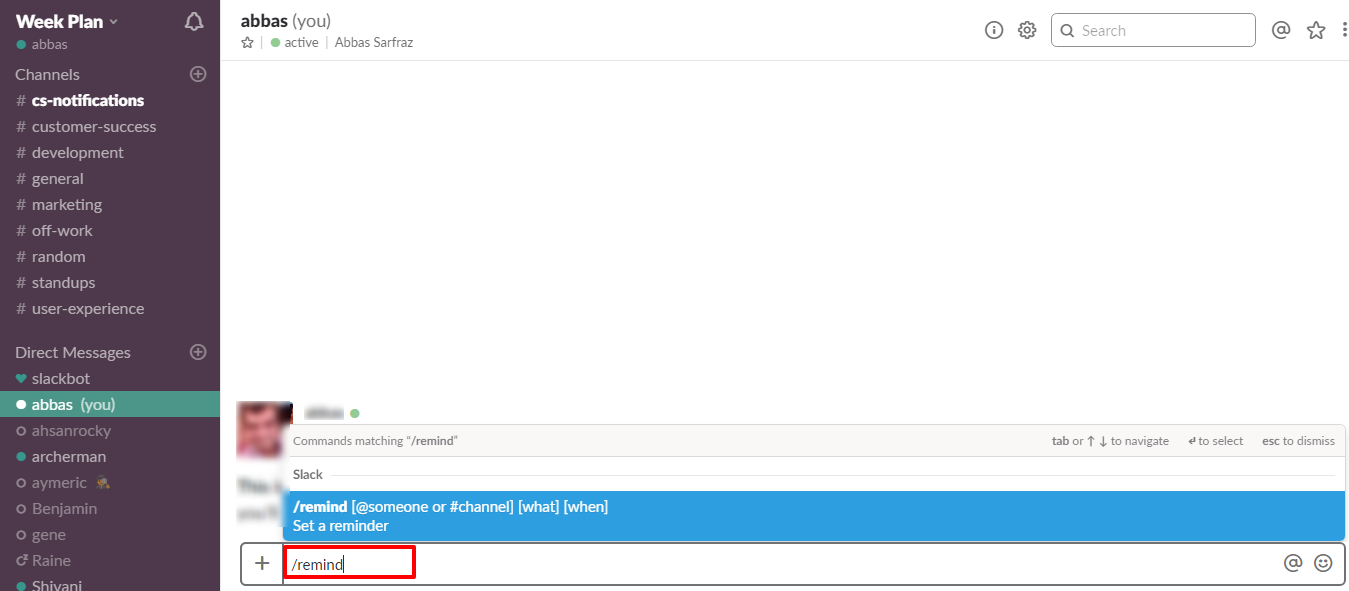Open a conversation with slackbot
Screen dimensions: 1349x591
coord(60,378)
